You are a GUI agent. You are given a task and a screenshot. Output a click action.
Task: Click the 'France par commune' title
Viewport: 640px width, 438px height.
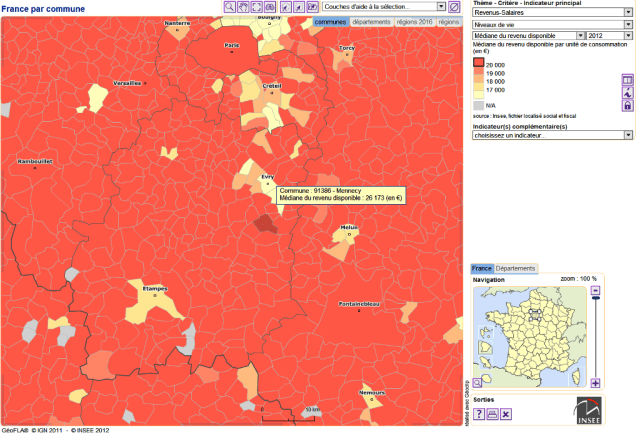43,9
